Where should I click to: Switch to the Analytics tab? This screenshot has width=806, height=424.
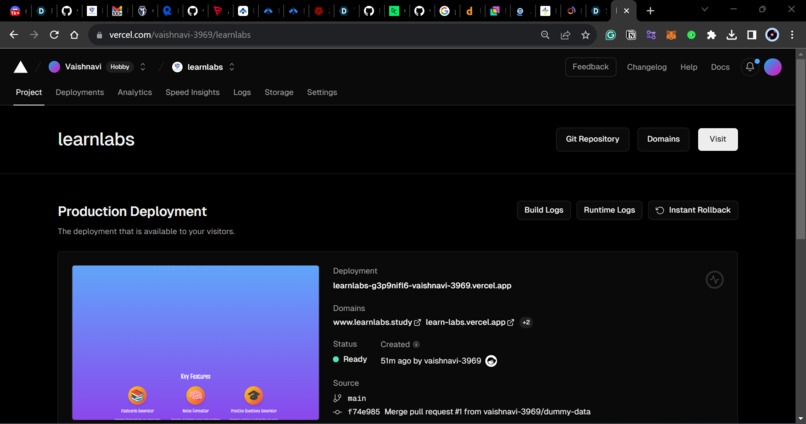tap(135, 93)
